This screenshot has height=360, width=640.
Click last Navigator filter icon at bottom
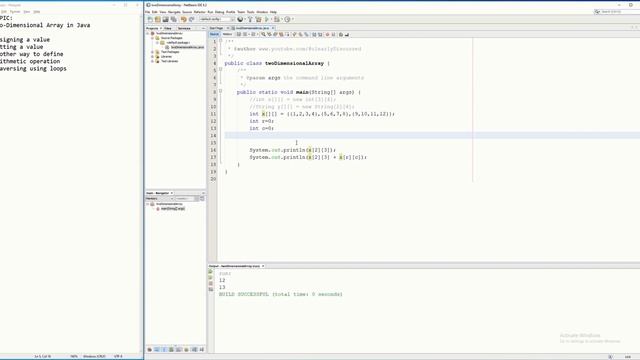pos(202,350)
